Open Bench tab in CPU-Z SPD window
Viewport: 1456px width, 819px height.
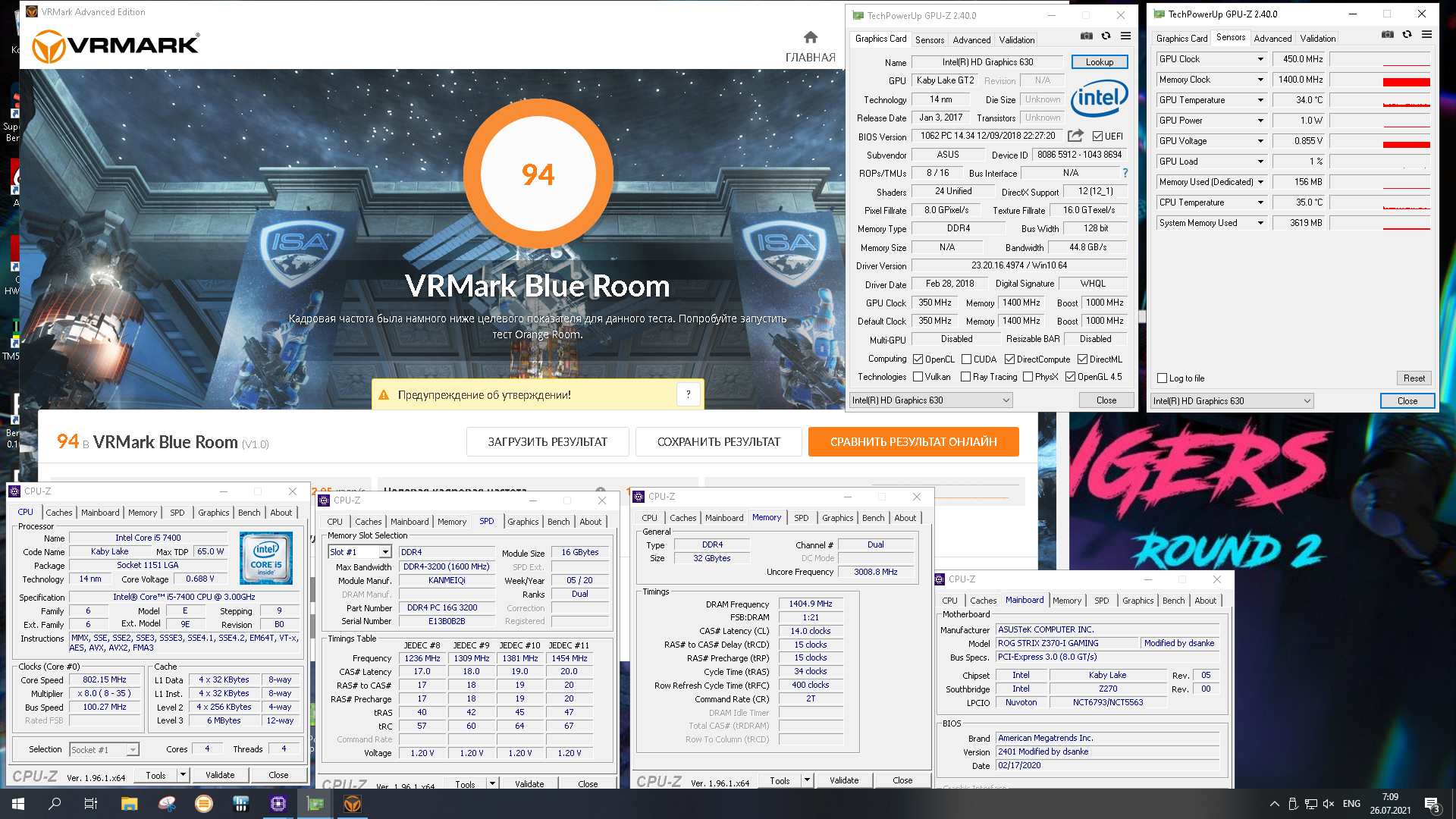point(559,522)
